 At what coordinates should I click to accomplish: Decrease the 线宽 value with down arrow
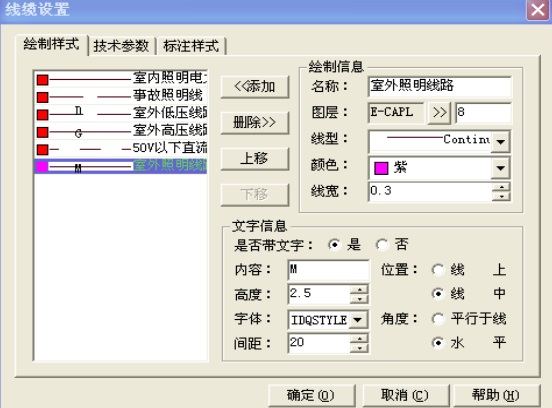501,196
